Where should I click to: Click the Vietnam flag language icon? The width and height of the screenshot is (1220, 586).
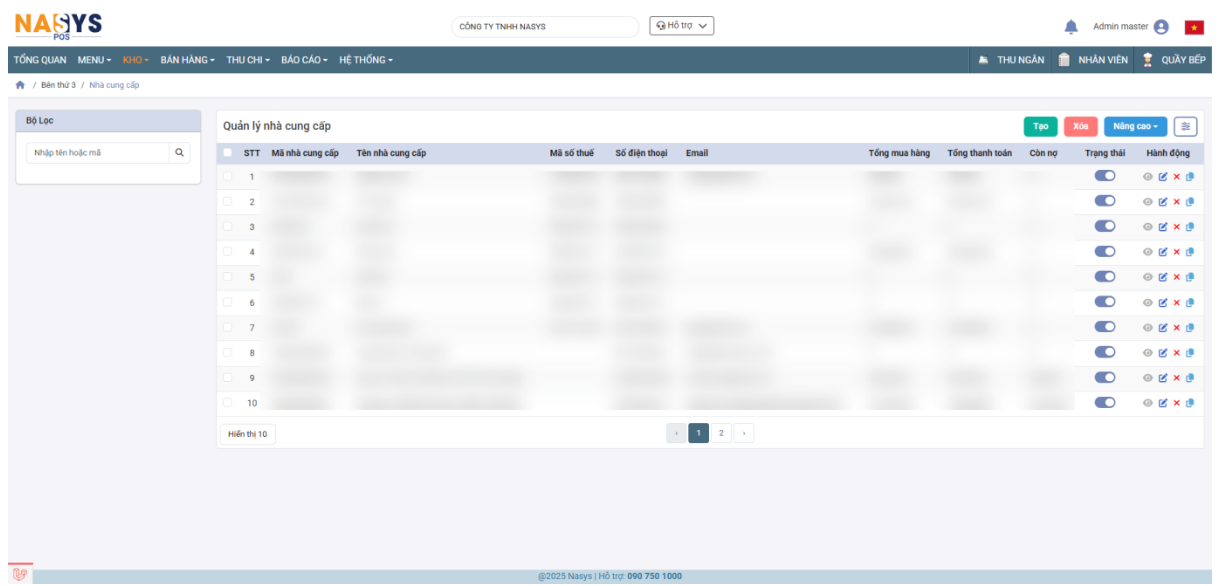pyautogui.click(x=1194, y=27)
